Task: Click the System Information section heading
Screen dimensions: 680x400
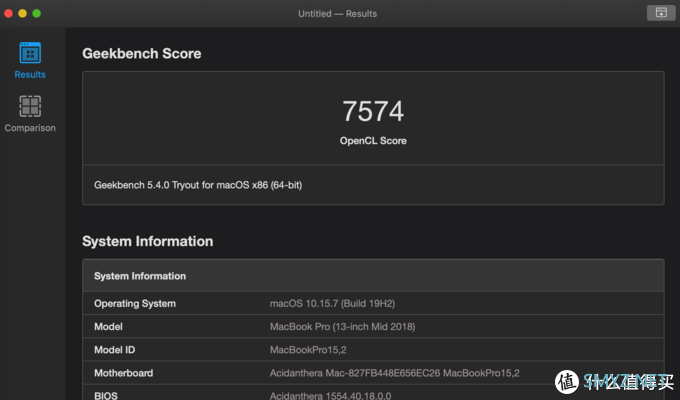Action: click(x=147, y=241)
